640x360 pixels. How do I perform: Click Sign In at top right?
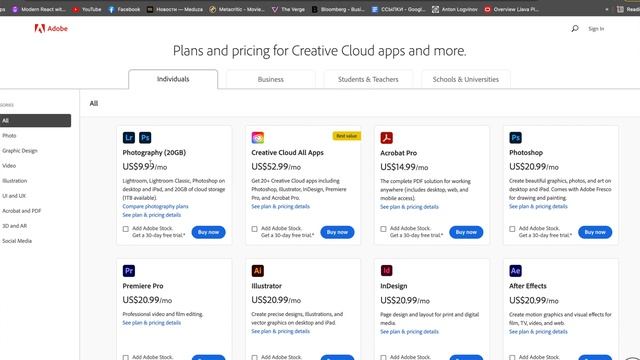596,29
